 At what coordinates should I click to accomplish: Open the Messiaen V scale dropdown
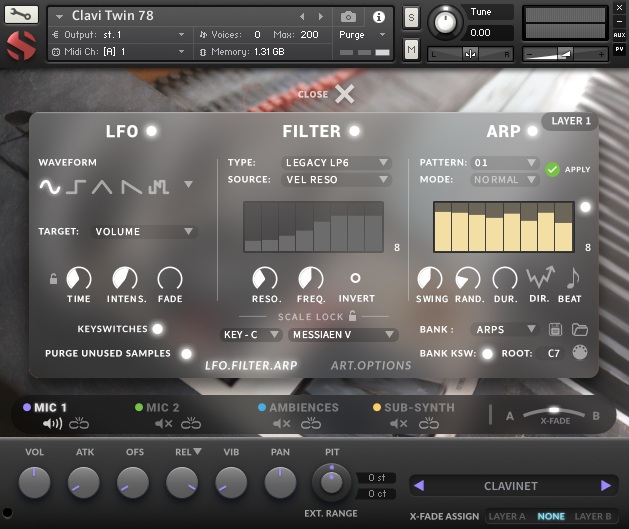point(343,335)
